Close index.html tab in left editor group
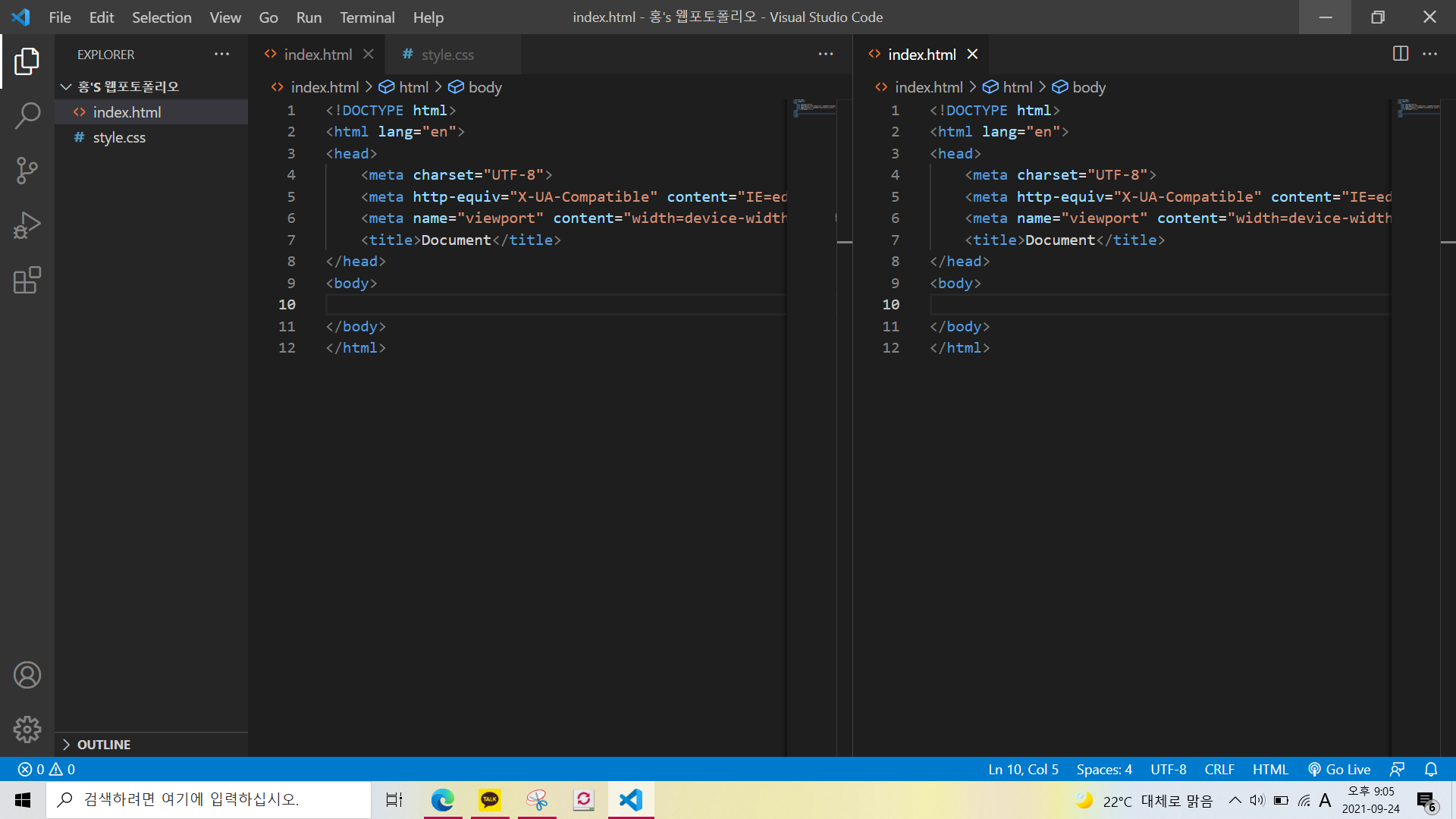The width and height of the screenshot is (1456, 819). coord(368,54)
